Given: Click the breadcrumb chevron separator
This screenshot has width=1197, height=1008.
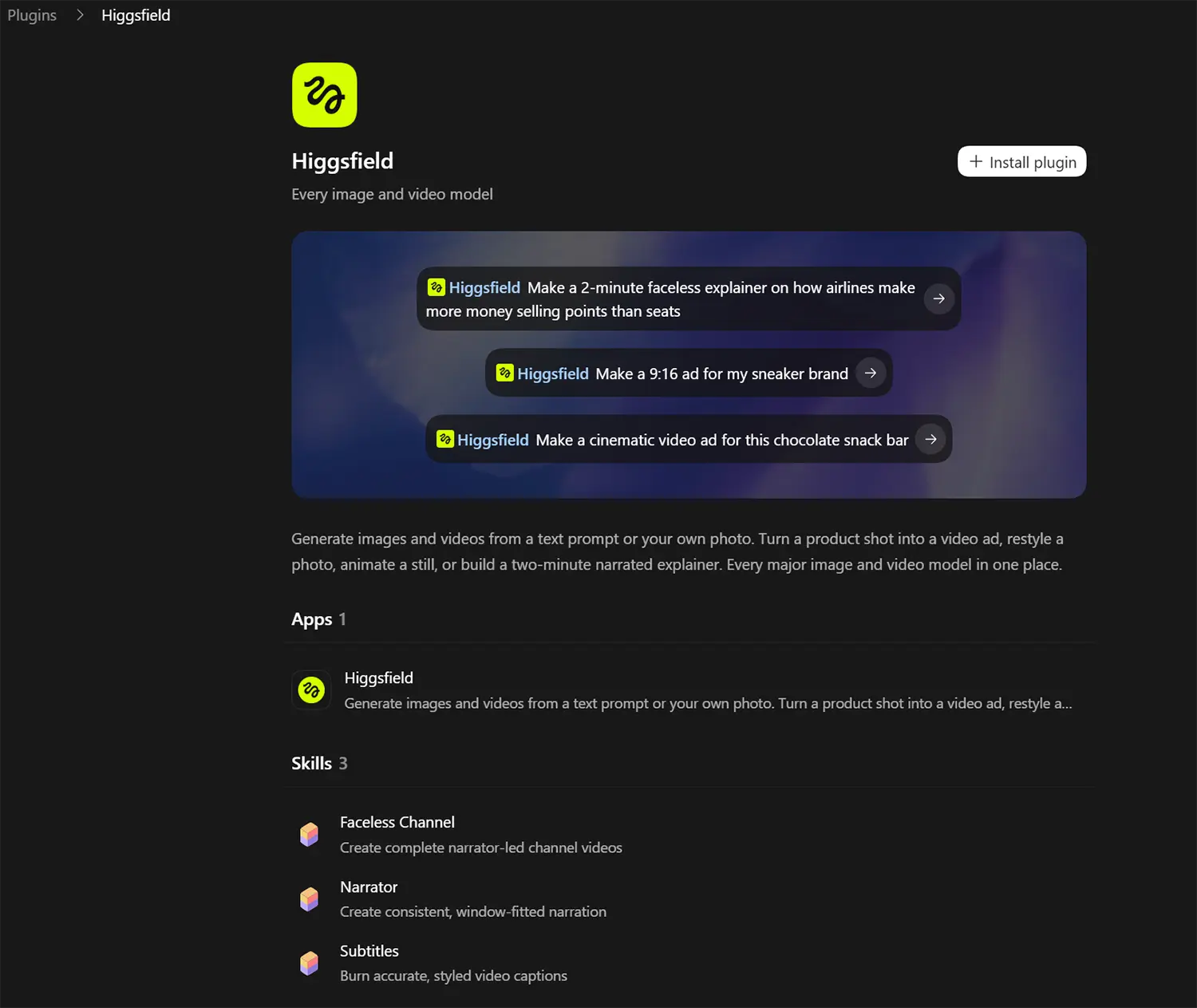Looking at the screenshot, I should click(80, 15).
